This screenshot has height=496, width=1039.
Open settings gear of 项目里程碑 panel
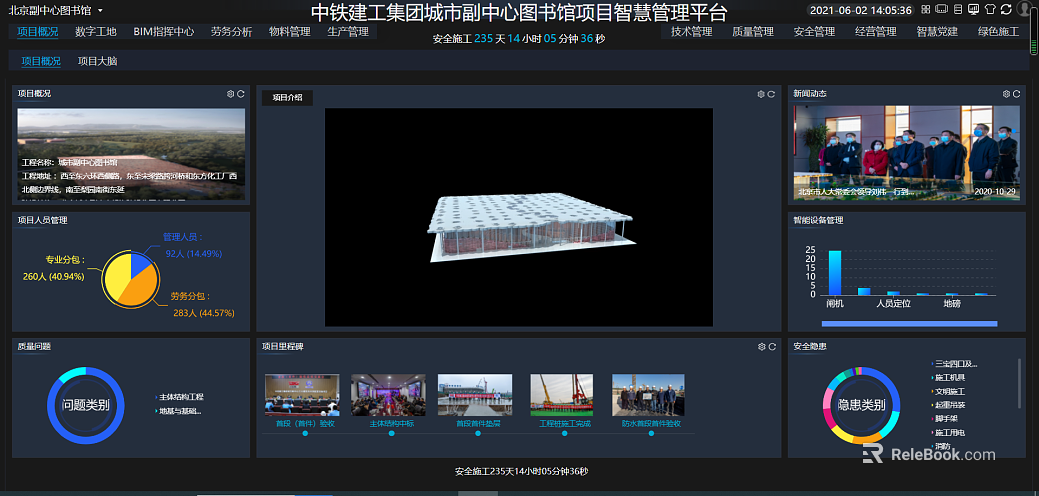(762, 347)
